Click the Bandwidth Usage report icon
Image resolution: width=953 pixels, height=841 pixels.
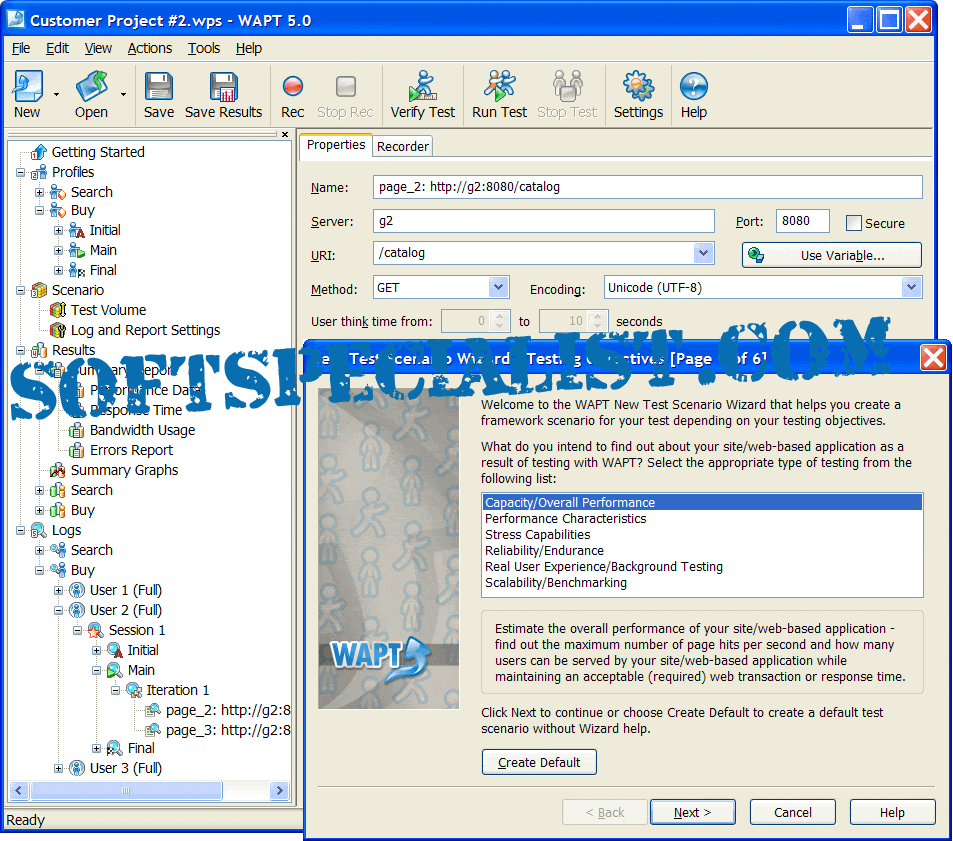point(77,430)
